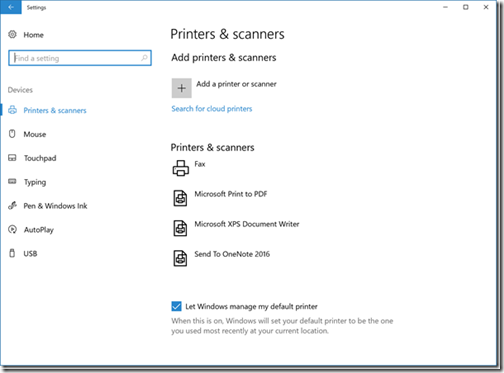Click the USB icon in sidebar
This screenshot has width=504, height=373.
(x=12, y=253)
